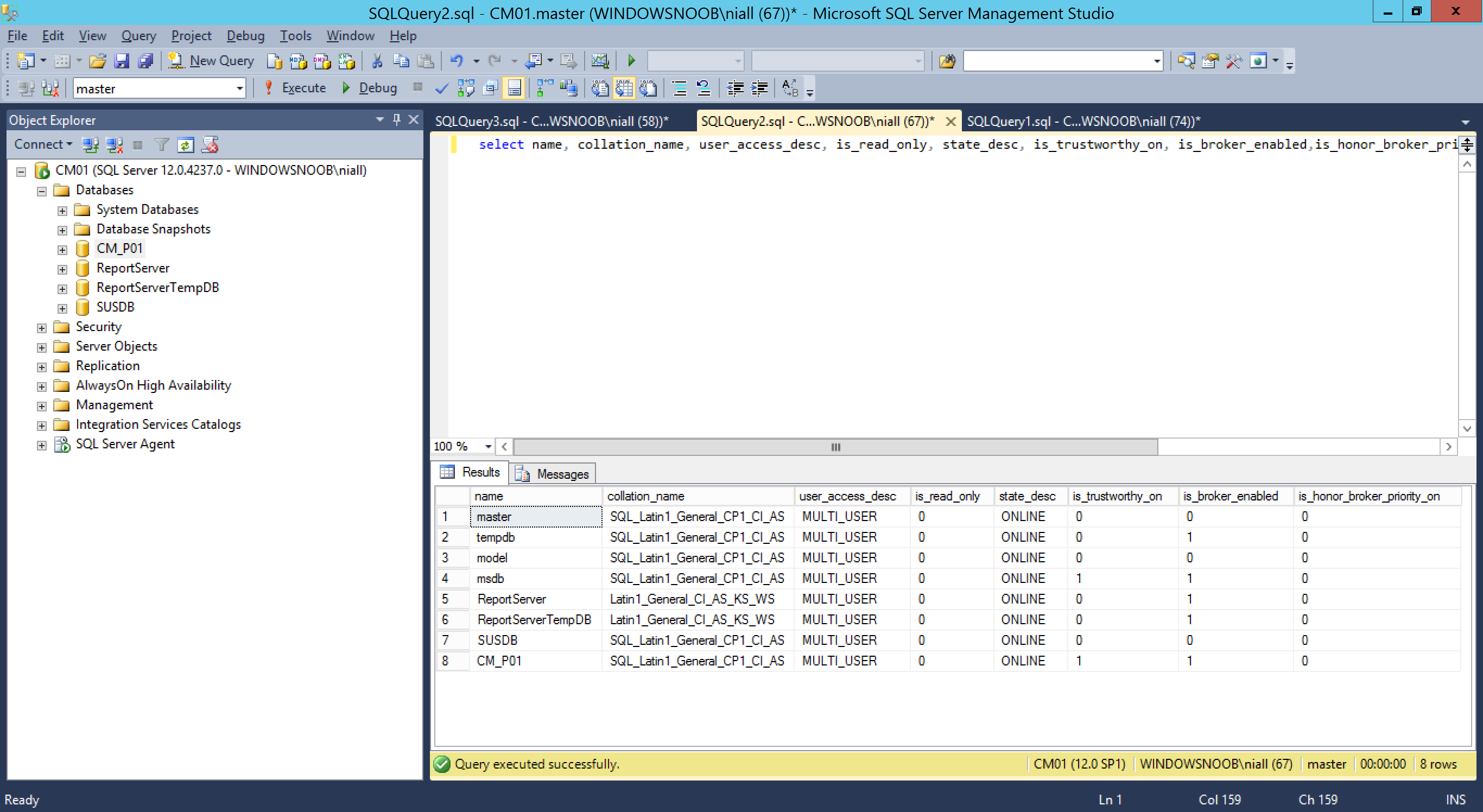Toggle Include Actual Execution Plan
Image resolution: width=1483 pixels, height=812 pixels.
(544, 88)
